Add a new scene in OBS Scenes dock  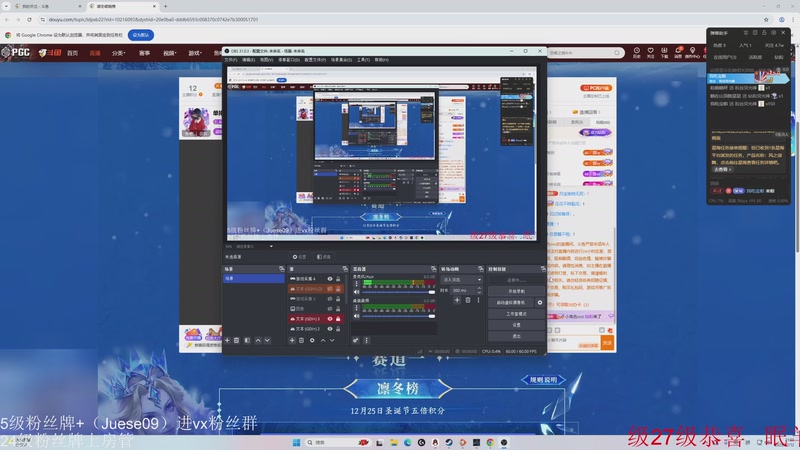click(x=228, y=340)
